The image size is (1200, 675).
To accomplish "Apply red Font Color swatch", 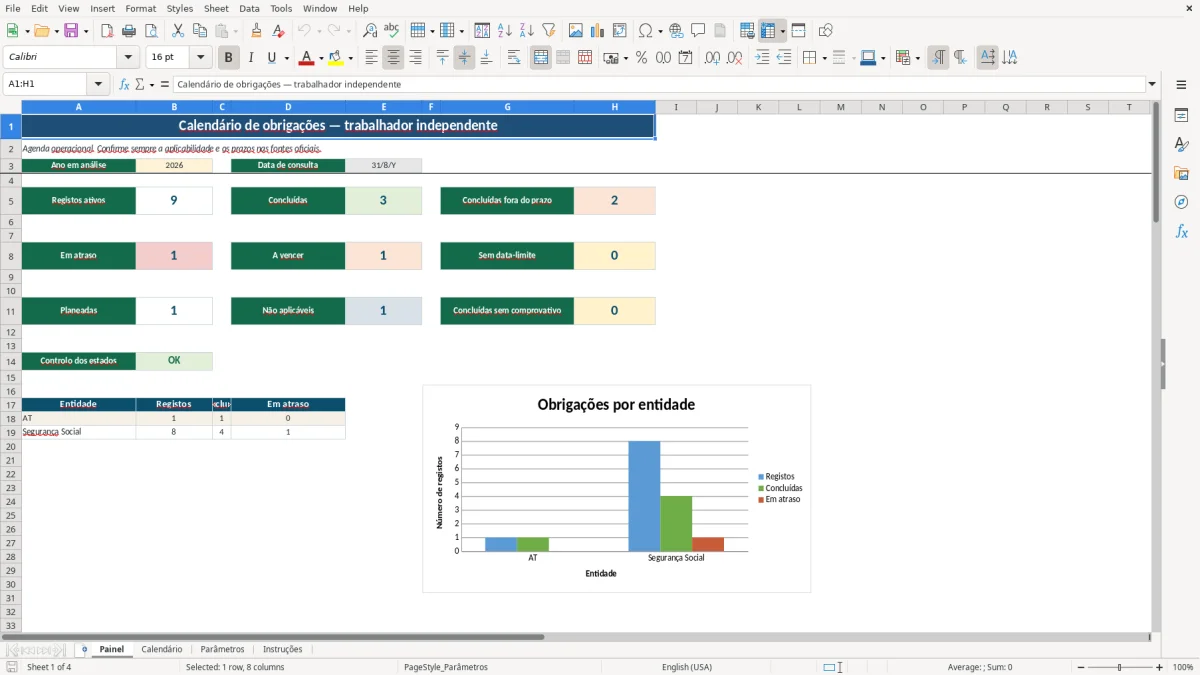I will (x=307, y=58).
